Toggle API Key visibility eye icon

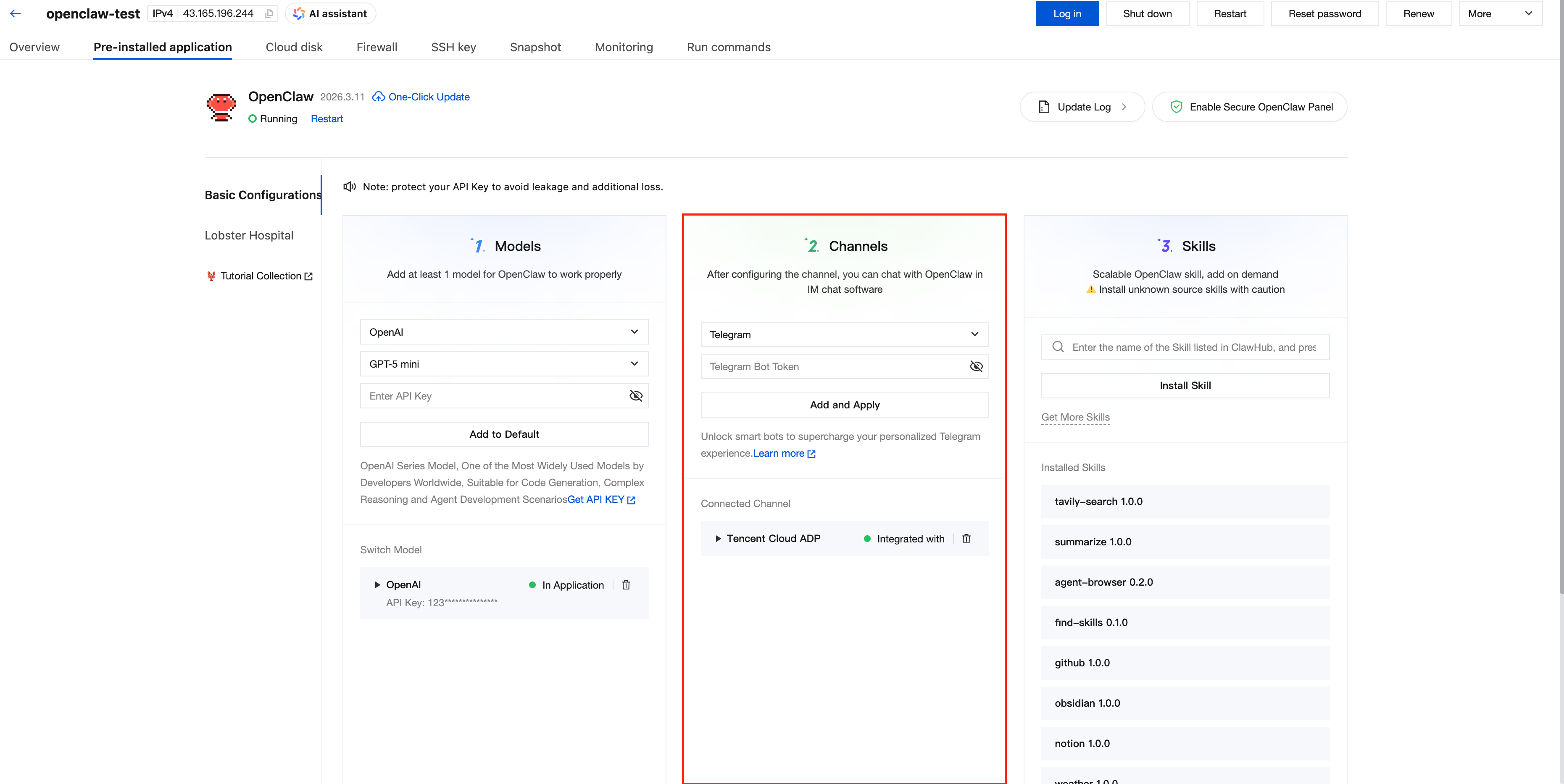point(636,396)
